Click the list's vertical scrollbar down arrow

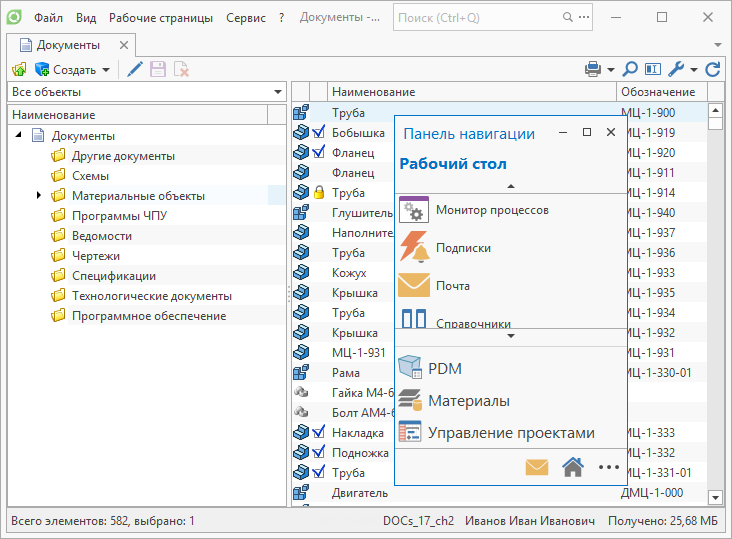coord(715,497)
